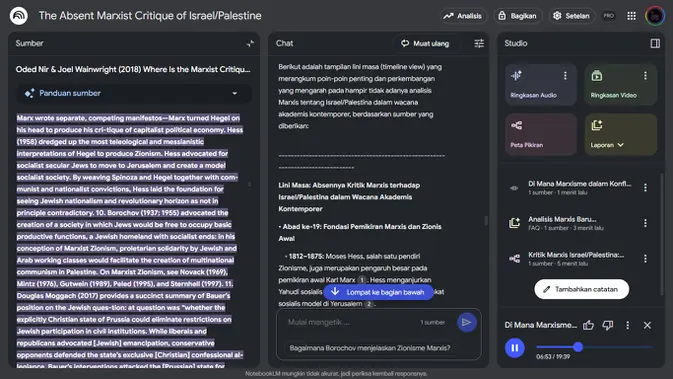Click the Lini Masa heading text

click(349, 197)
